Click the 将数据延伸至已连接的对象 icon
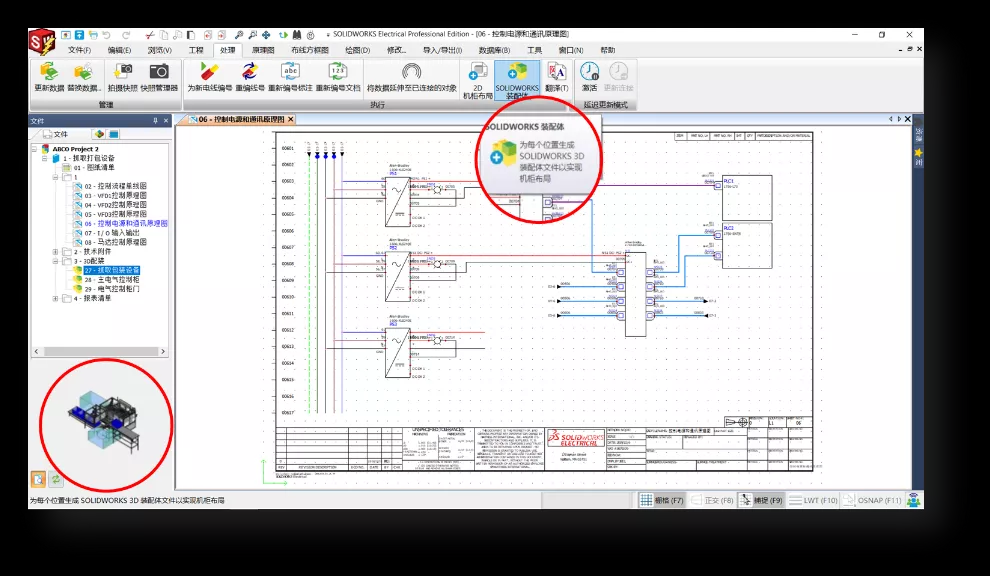Viewport: 990px width, 576px height. point(411,78)
